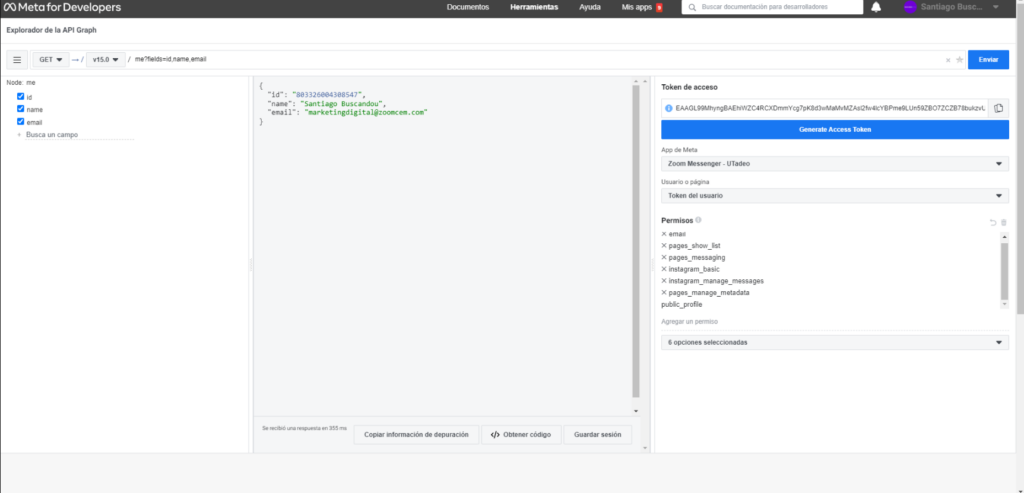The image size is (1024, 493).
Task: Click the notifications bell icon
Action: click(x=876, y=7)
